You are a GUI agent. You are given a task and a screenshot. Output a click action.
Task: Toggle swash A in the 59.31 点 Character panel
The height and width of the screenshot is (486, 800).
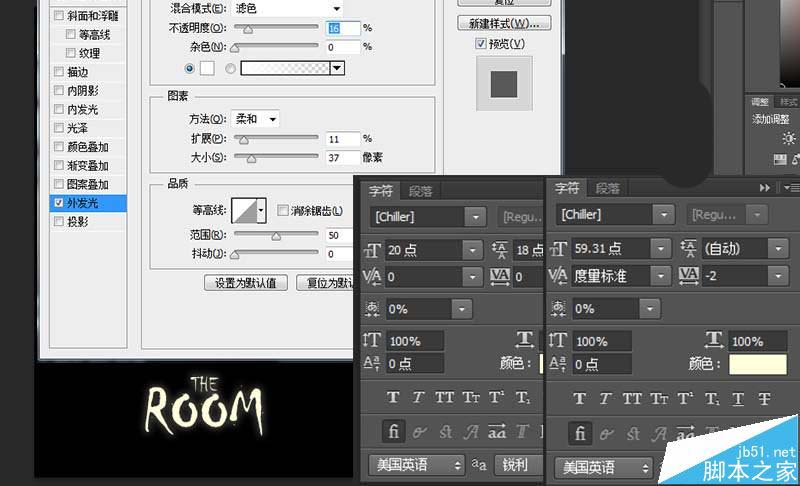659,434
